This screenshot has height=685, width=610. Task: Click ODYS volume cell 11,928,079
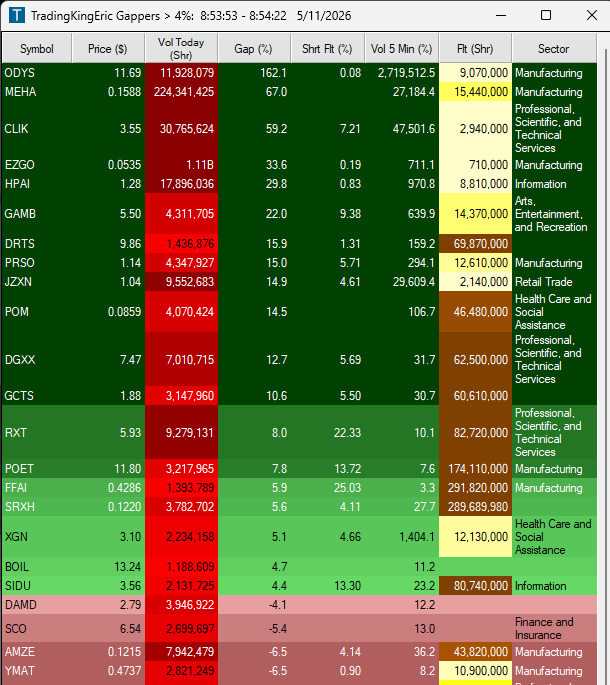181,73
